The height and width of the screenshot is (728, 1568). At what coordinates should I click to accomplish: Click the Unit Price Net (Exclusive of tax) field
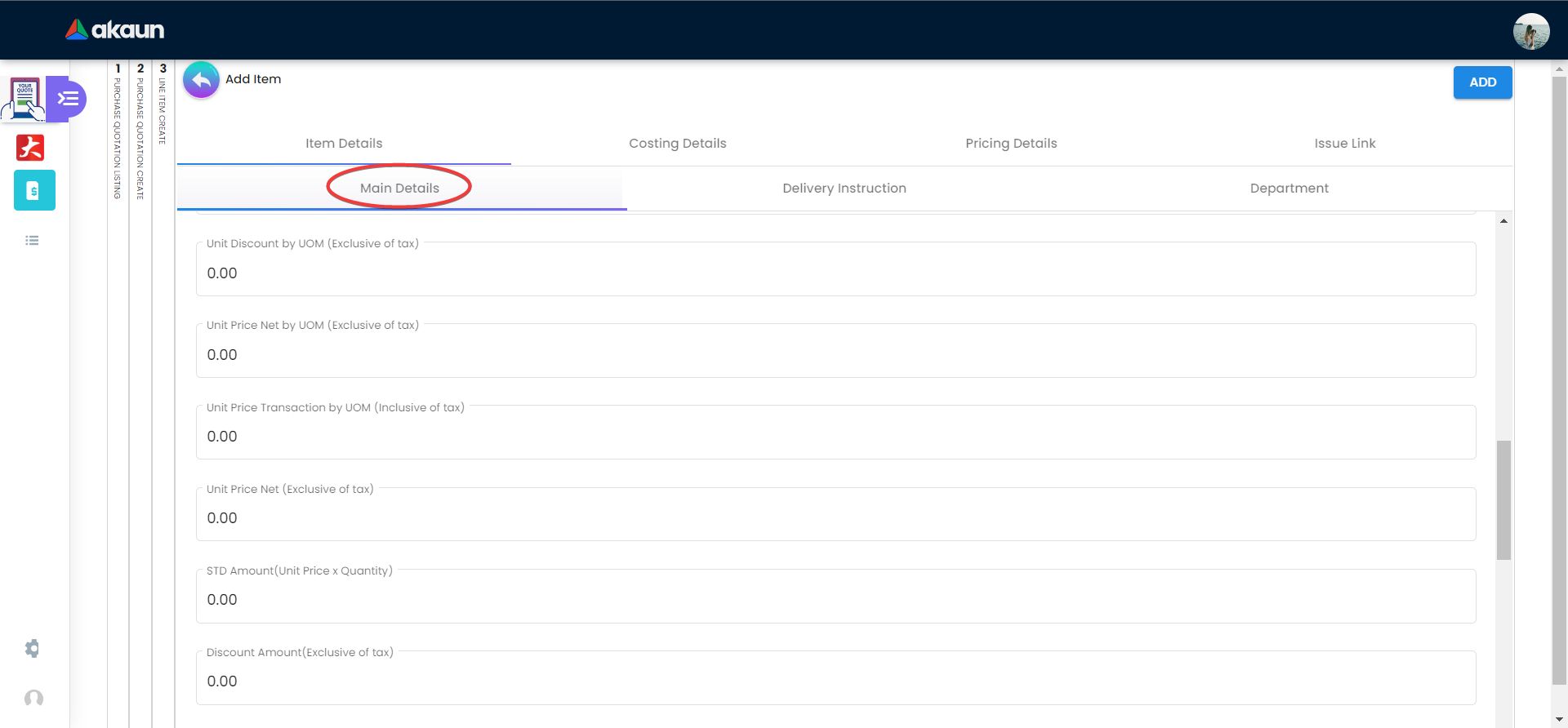coord(835,514)
